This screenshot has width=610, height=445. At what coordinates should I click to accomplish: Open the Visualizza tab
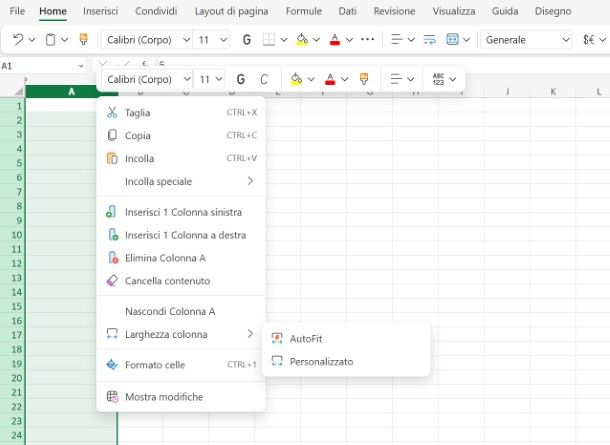[454, 11]
